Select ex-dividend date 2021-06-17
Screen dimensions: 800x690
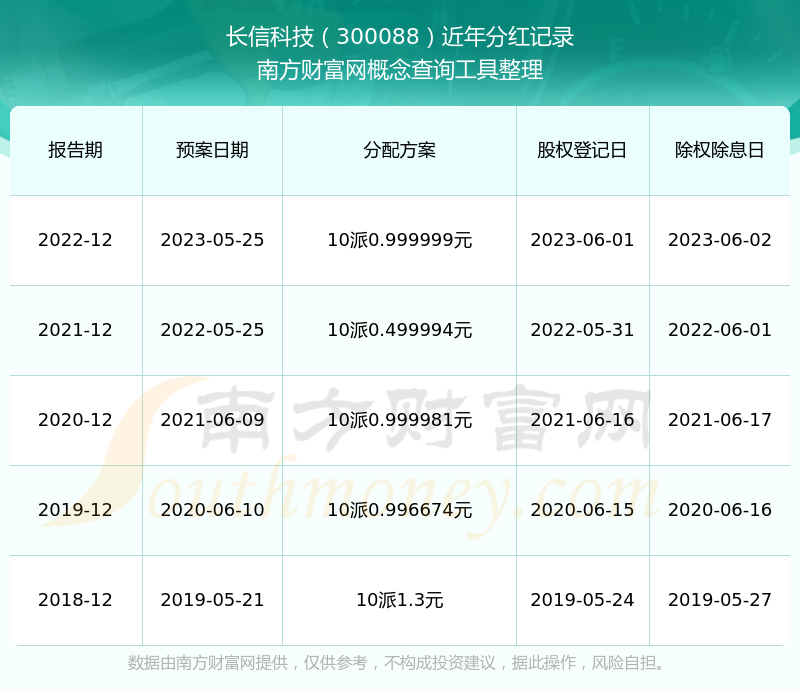719,420
